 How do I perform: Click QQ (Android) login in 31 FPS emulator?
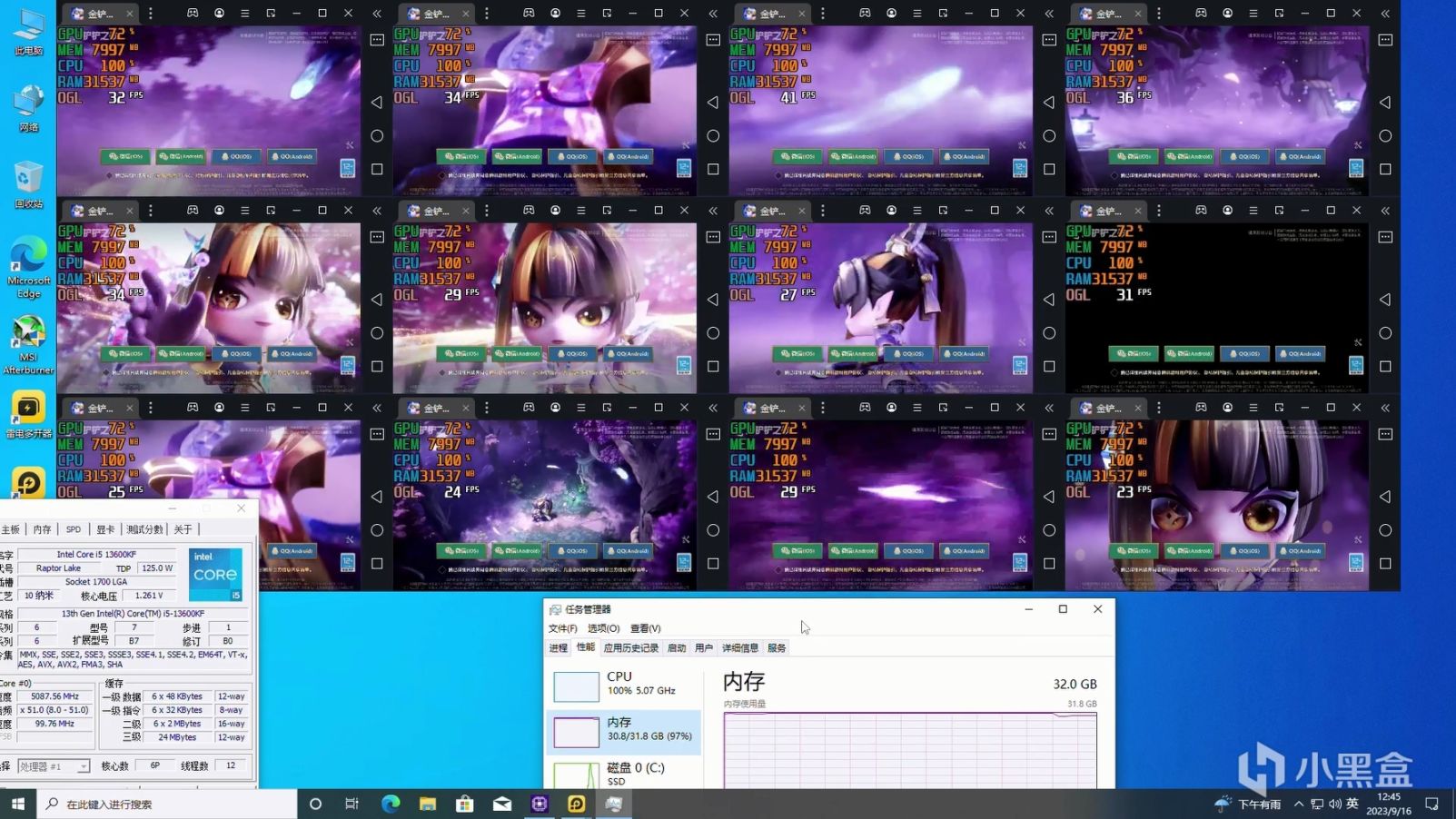(x=1302, y=353)
